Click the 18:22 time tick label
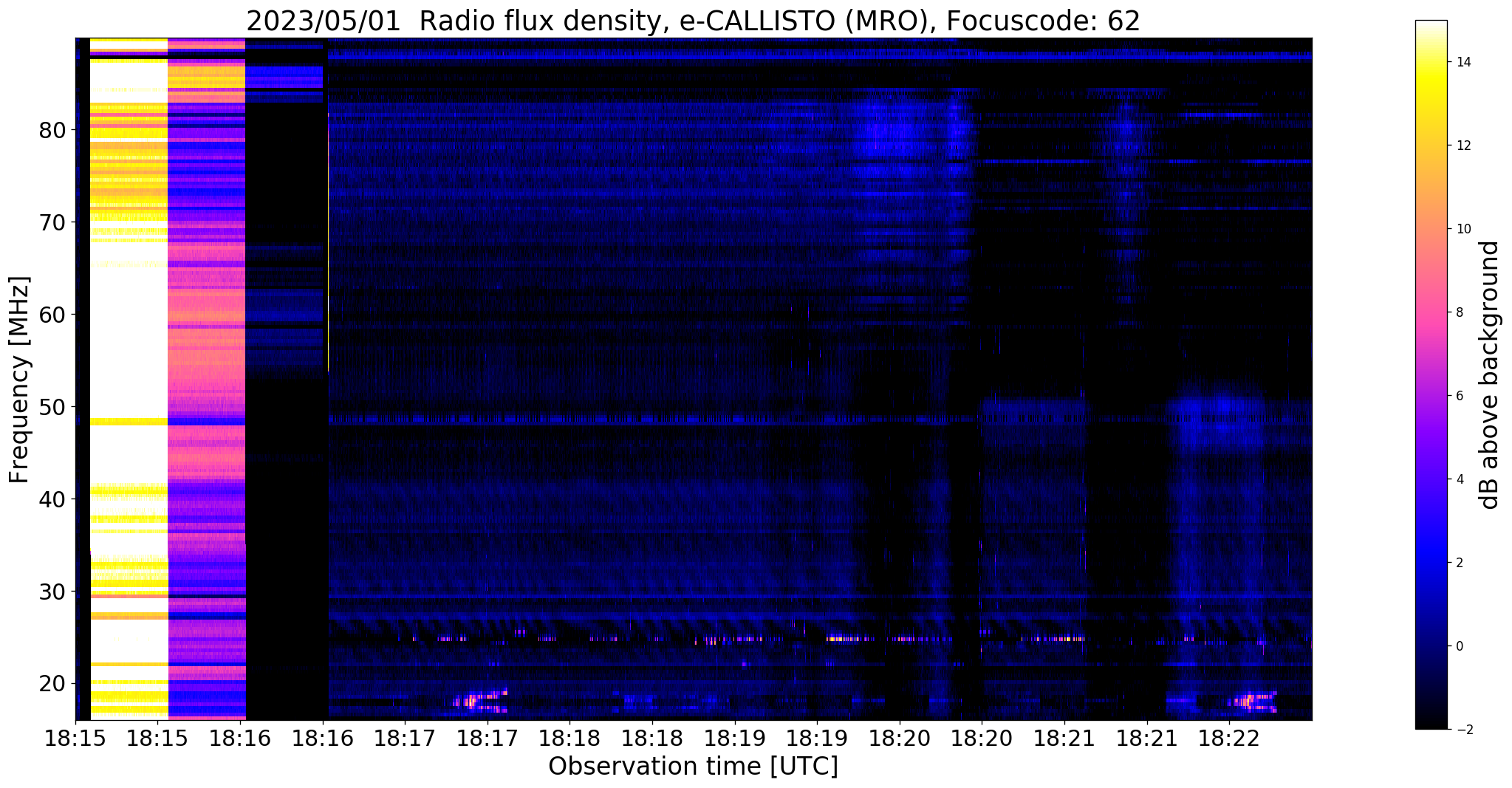Image resolution: width=1512 pixels, height=788 pixels. [x=1229, y=739]
